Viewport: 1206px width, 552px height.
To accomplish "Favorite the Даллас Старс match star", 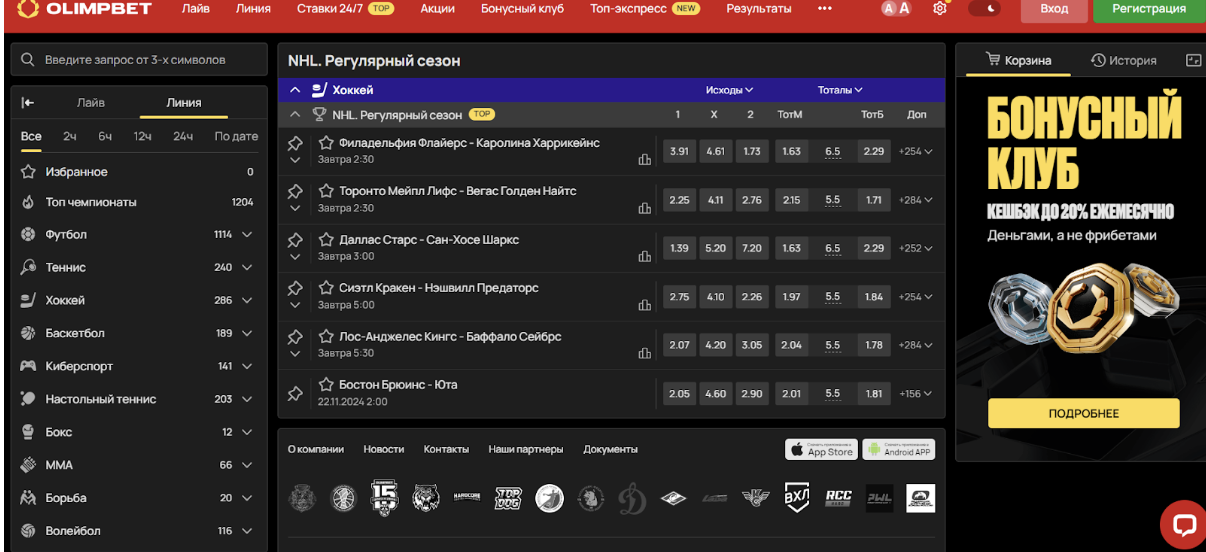I will 326,240.
